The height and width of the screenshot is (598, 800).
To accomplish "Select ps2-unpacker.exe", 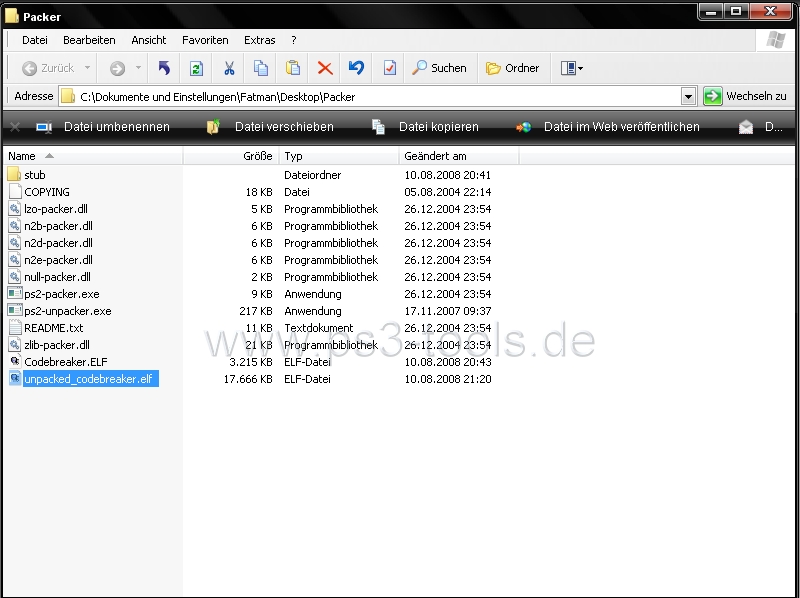I will [x=68, y=311].
